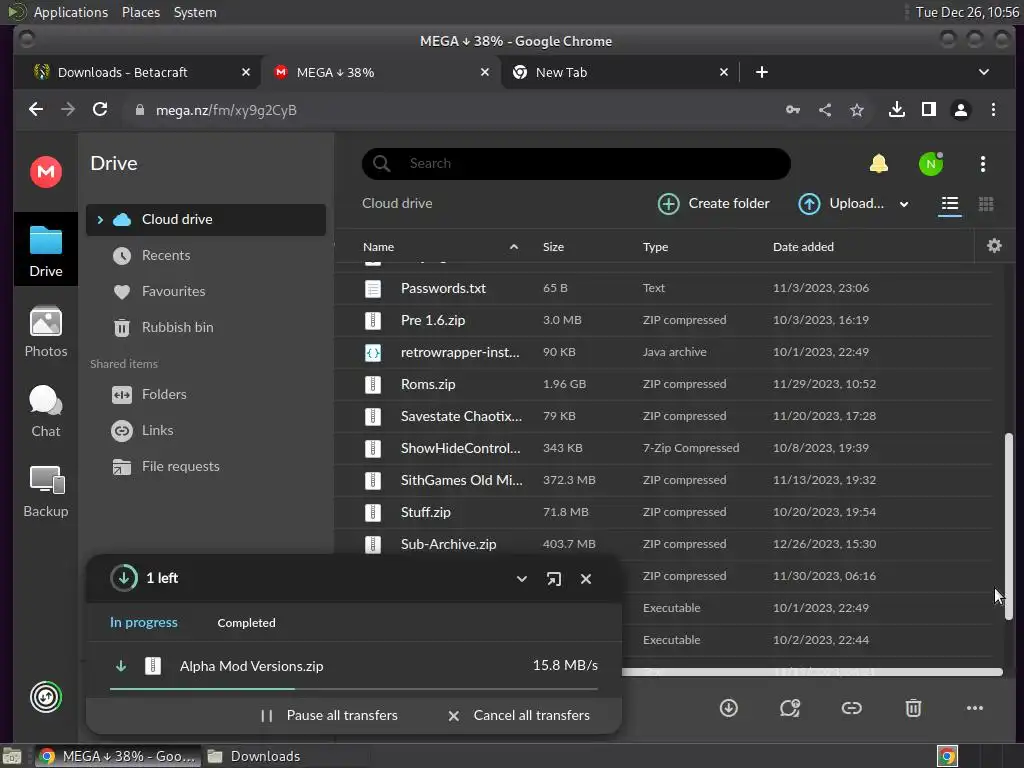This screenshot has width=1024, height=768.
Task: Open Chrome downloads icon
Action: (x=897, y=110)
